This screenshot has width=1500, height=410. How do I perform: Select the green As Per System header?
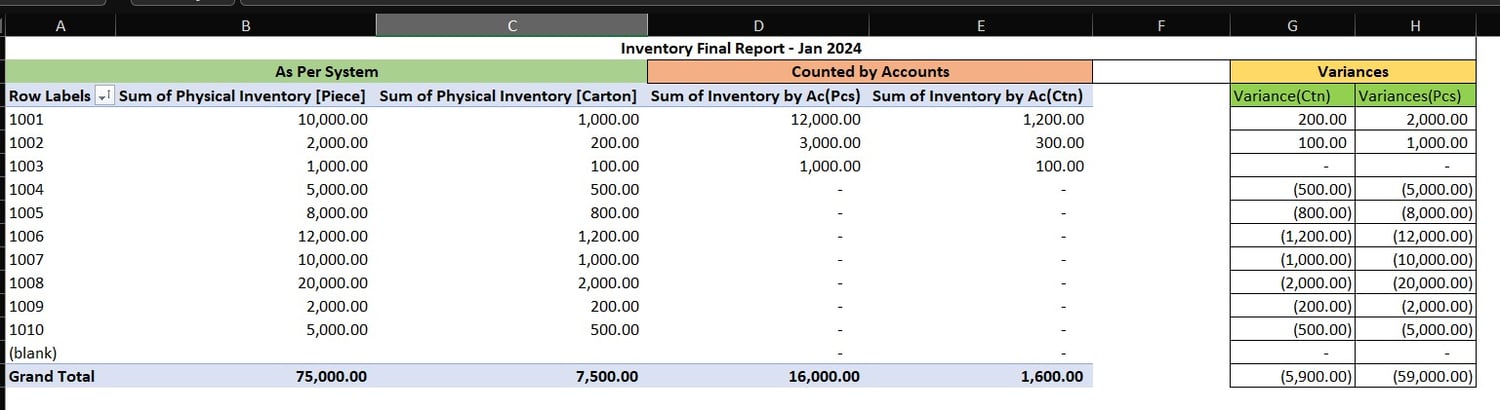tap(327, 72)
